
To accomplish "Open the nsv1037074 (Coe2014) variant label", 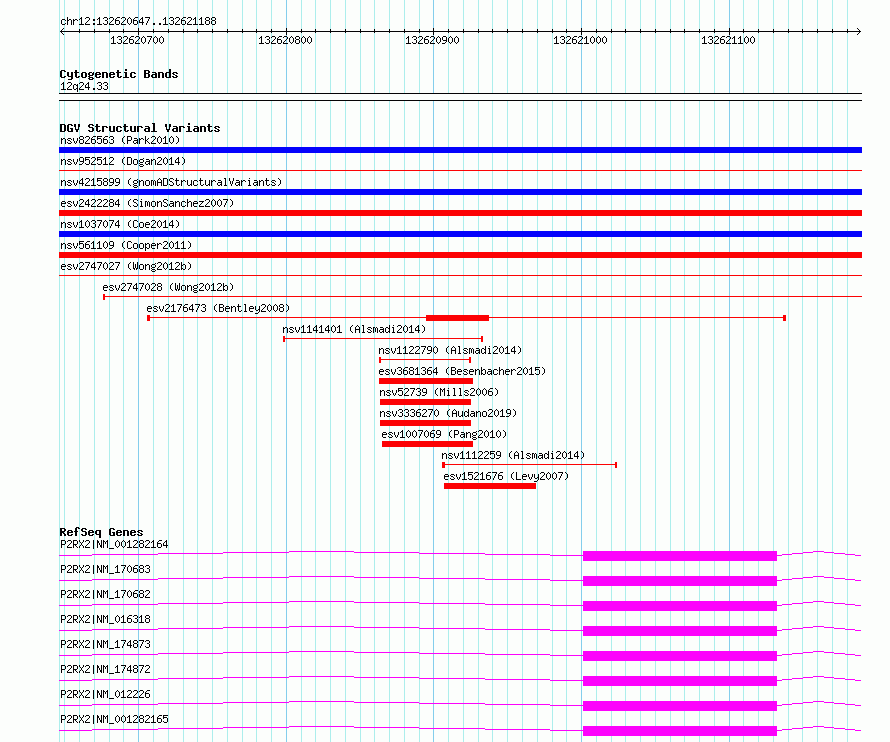I will (120, 224).
